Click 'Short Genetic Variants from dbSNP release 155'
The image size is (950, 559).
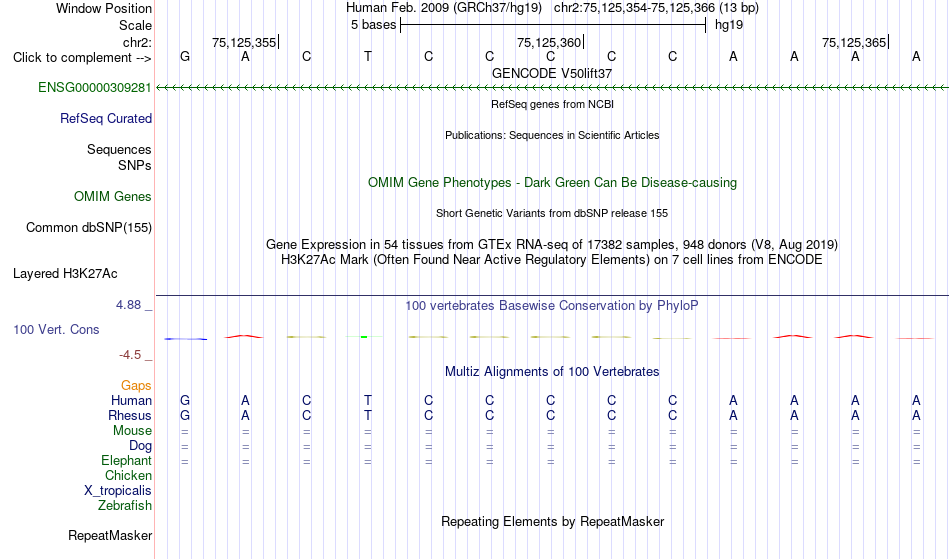552,213
